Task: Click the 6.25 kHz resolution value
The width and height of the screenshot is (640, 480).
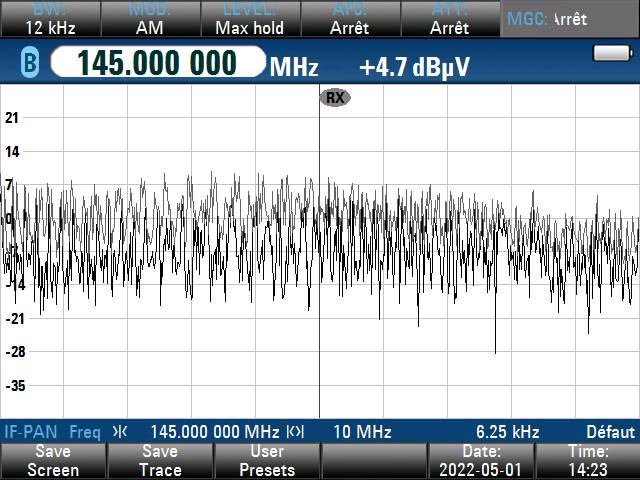Action: (507, 432)
